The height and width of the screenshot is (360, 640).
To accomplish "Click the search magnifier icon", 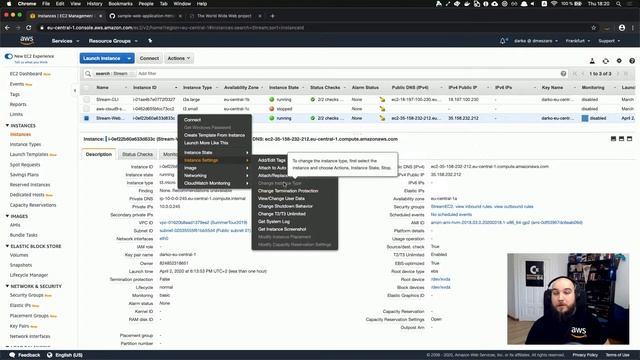I will tap(88, 74).
